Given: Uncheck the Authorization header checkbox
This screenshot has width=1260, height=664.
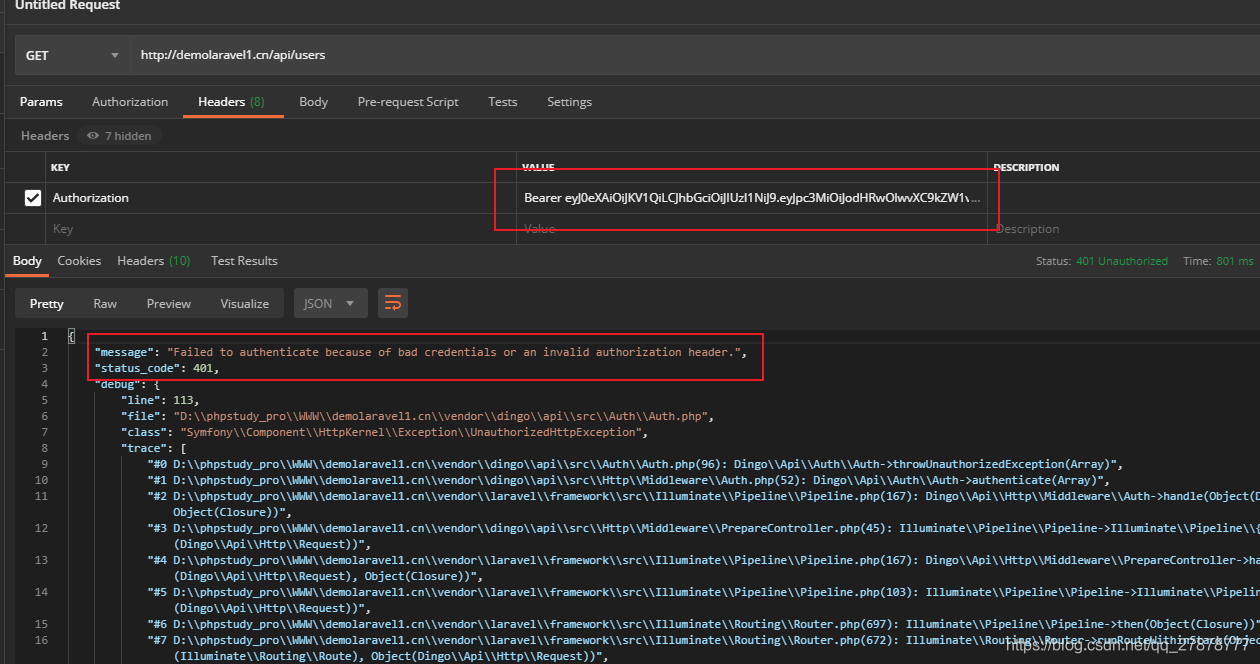Looking at the screenshot, I should 32,198.
